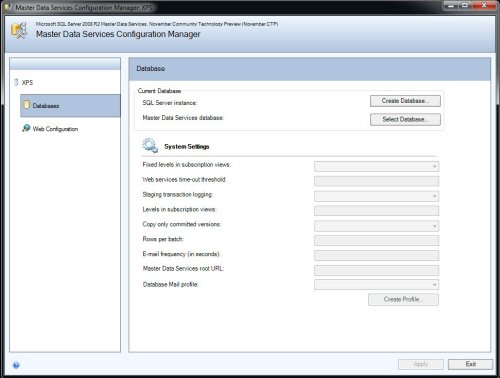Screen dimensions: 500x378
Task: Click the window title bar application icon
Action: point(8,7)
